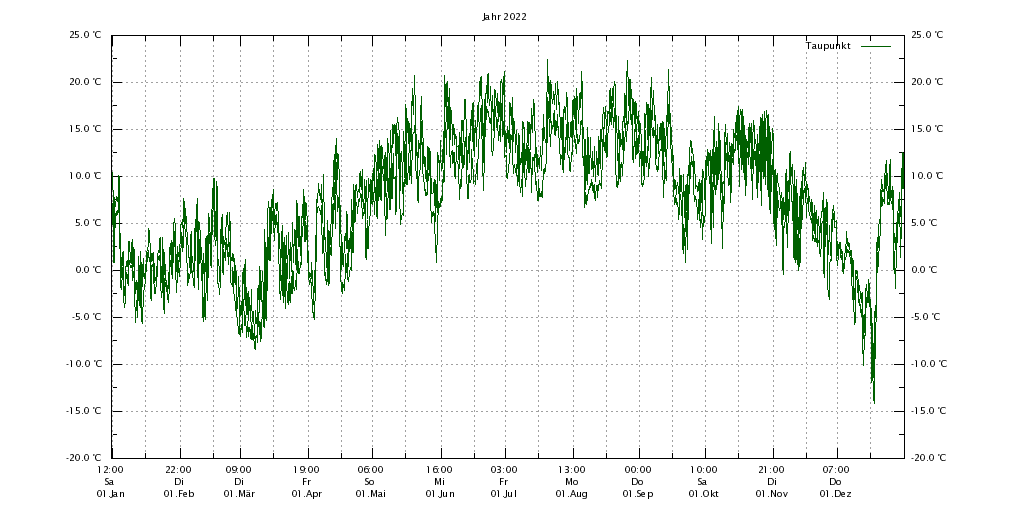Choose the 01.Jun date label
Image resolution: width=1015 pixels, height=507 pixels.
439,494
